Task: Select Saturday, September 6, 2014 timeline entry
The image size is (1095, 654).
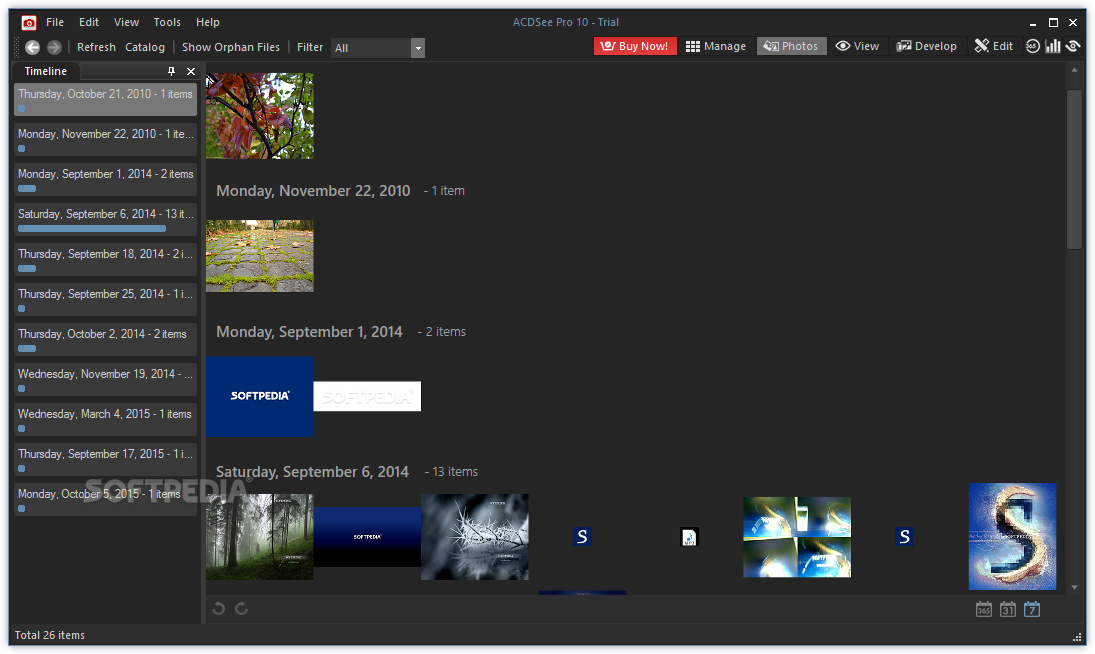Action: point(105,220)
